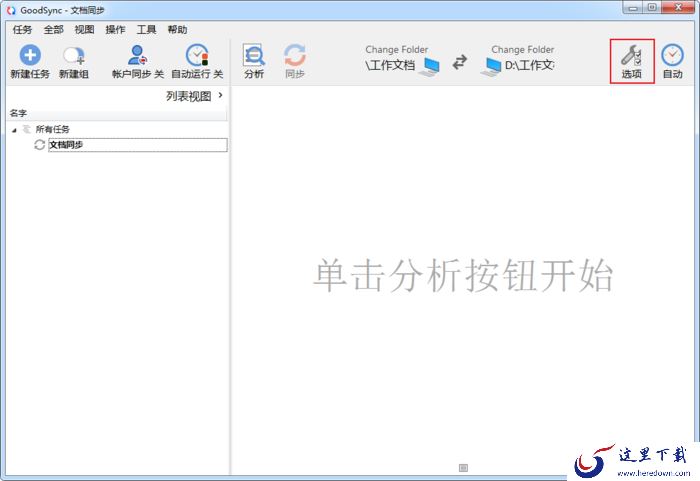Viewport: 700px width, 481px height.
Task: Click the 文档同步 job name field
Action: click(x=138, y=145)
